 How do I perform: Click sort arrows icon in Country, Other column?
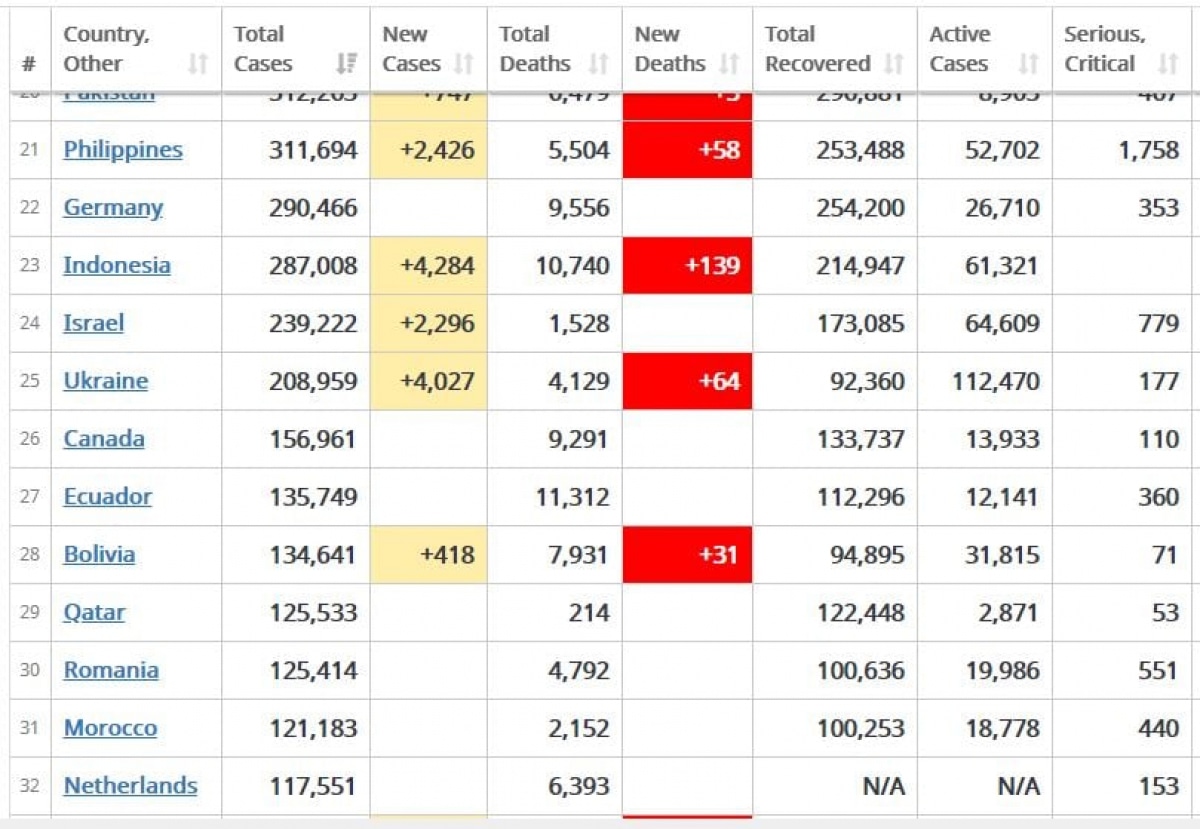[198, 64]
